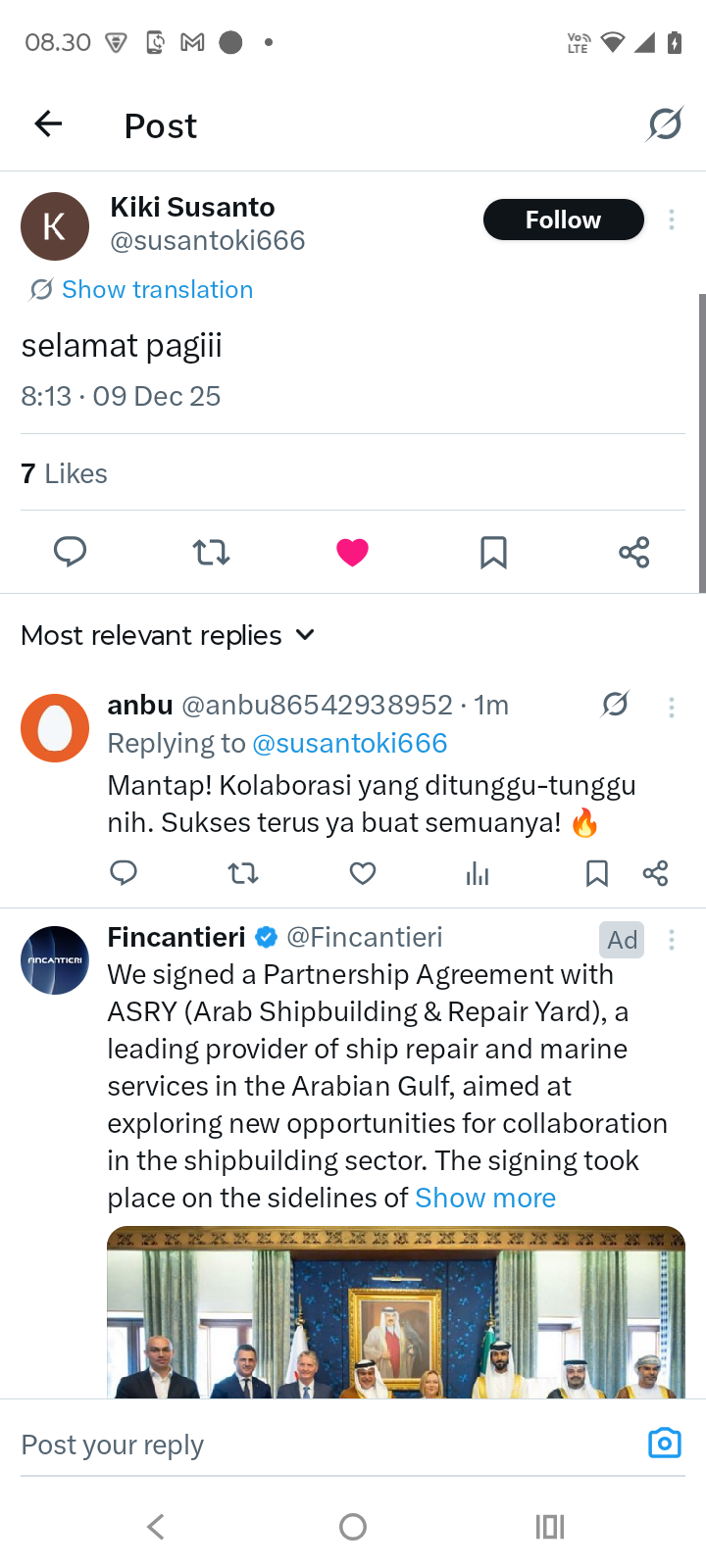Go back using the top arrow

(x=48, y=124)
